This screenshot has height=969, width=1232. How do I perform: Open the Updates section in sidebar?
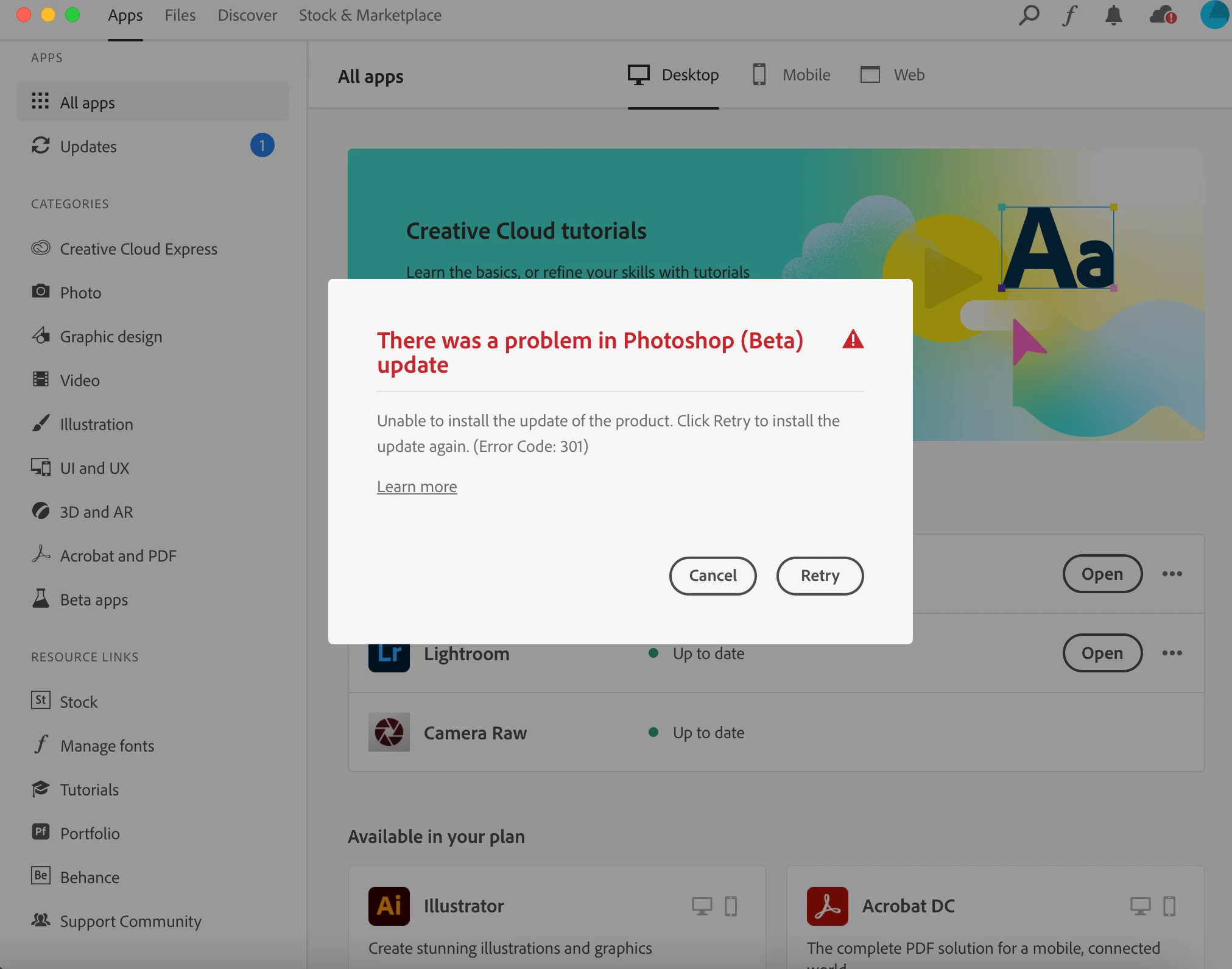(x=88, y=147)
